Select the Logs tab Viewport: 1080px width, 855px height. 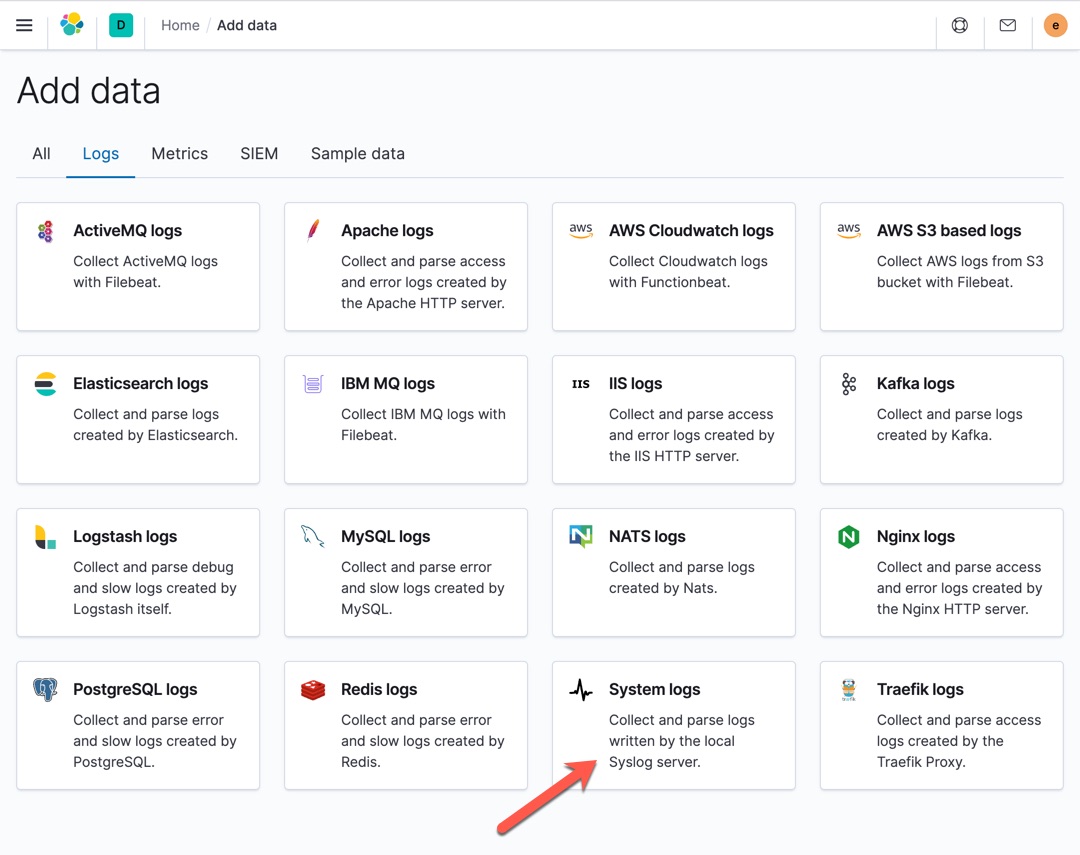click(x=101, y=154)
